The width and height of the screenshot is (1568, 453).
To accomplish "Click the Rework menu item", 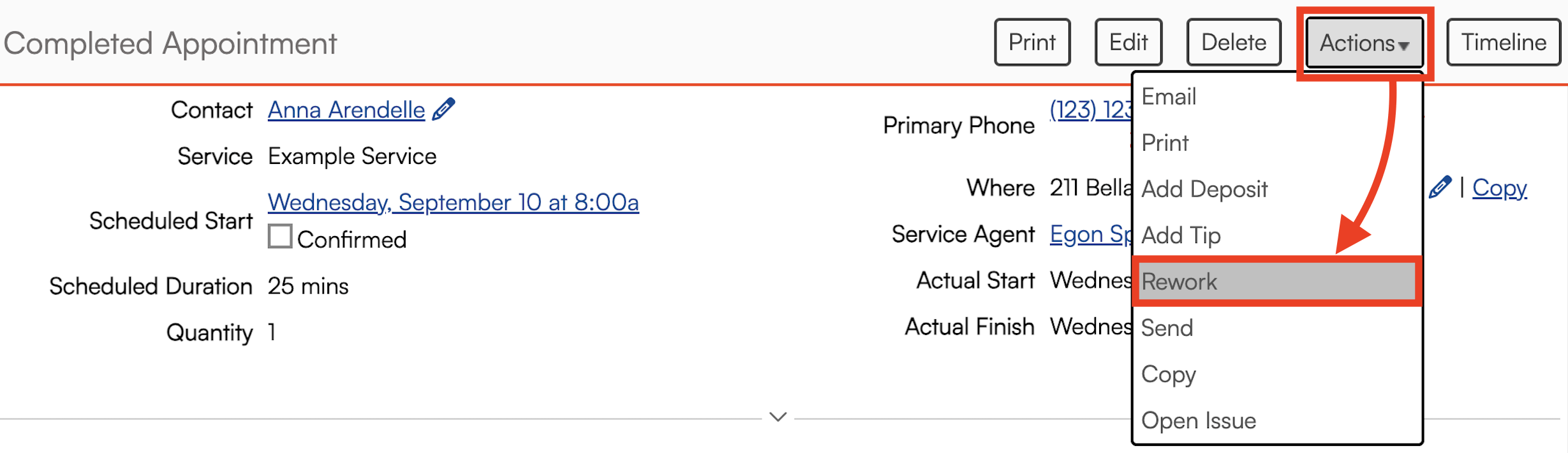I will 1179,282.
